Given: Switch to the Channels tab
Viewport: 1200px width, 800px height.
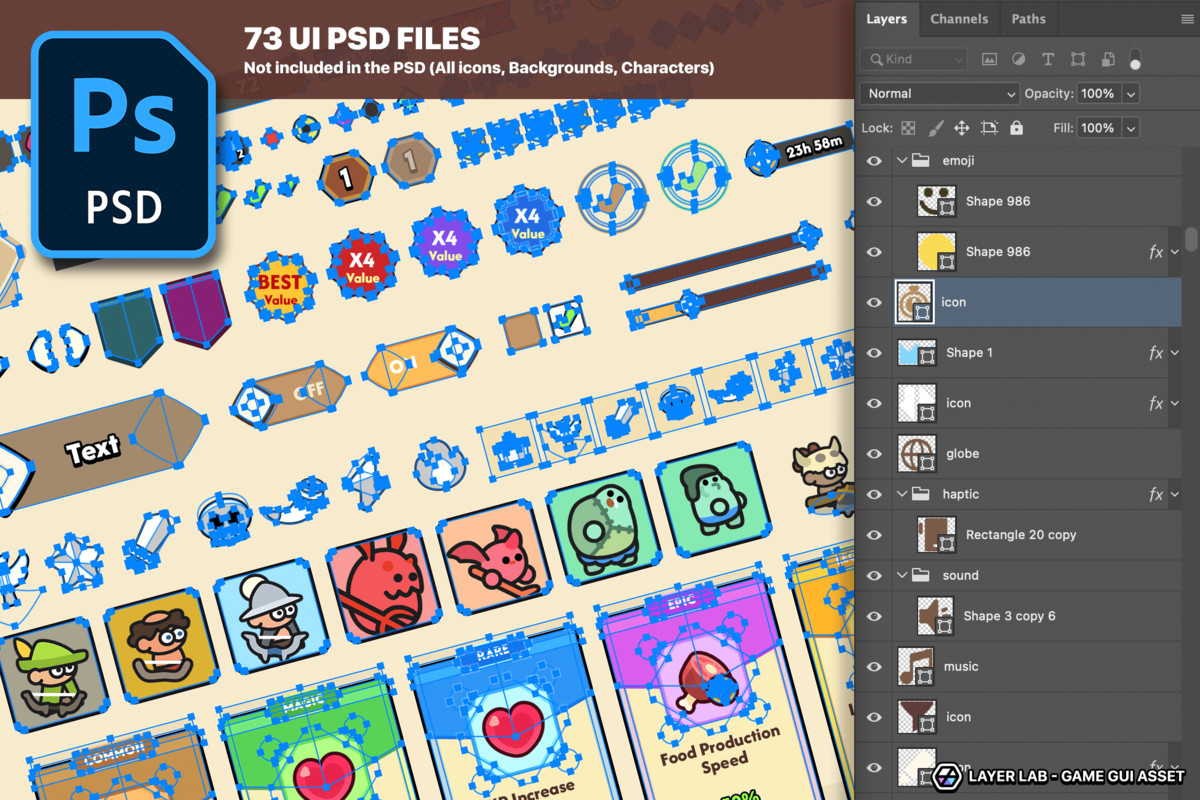Looking at the screenshot, I should [959, 18].
